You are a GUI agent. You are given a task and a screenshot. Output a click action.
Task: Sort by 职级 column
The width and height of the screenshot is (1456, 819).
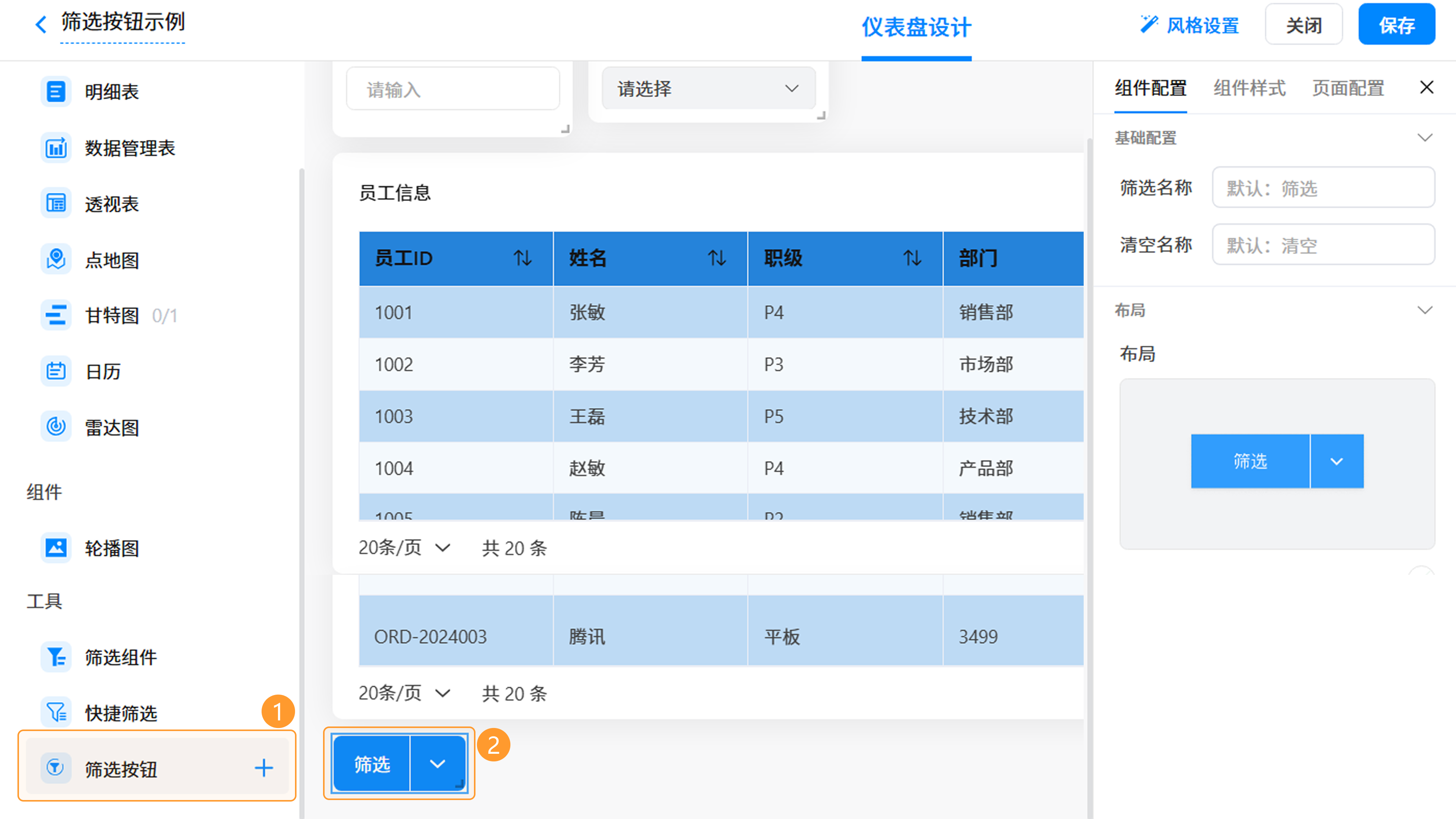coord(912,258)
